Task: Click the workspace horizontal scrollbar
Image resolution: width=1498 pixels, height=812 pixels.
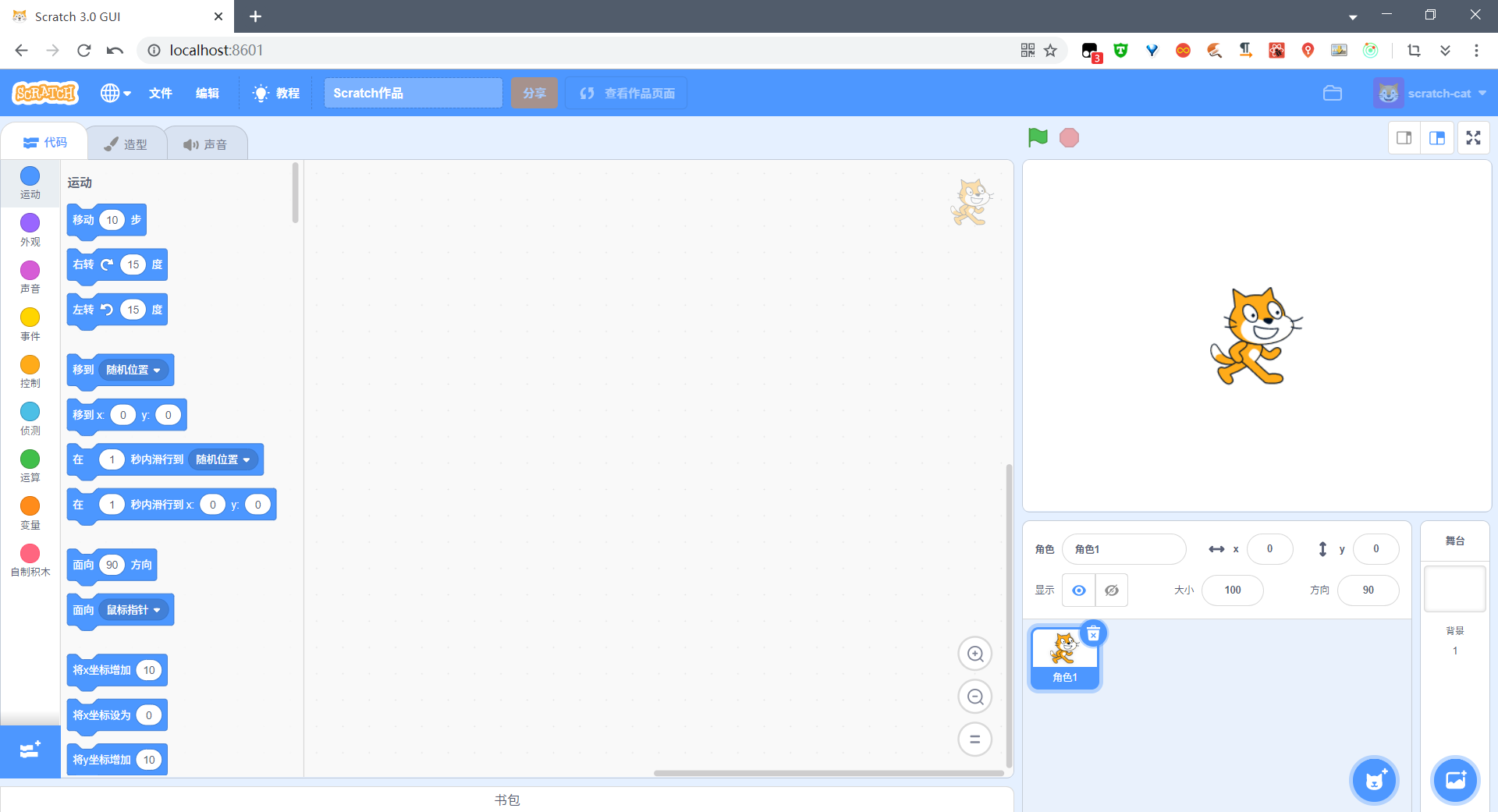Action: tap(829, 773)
